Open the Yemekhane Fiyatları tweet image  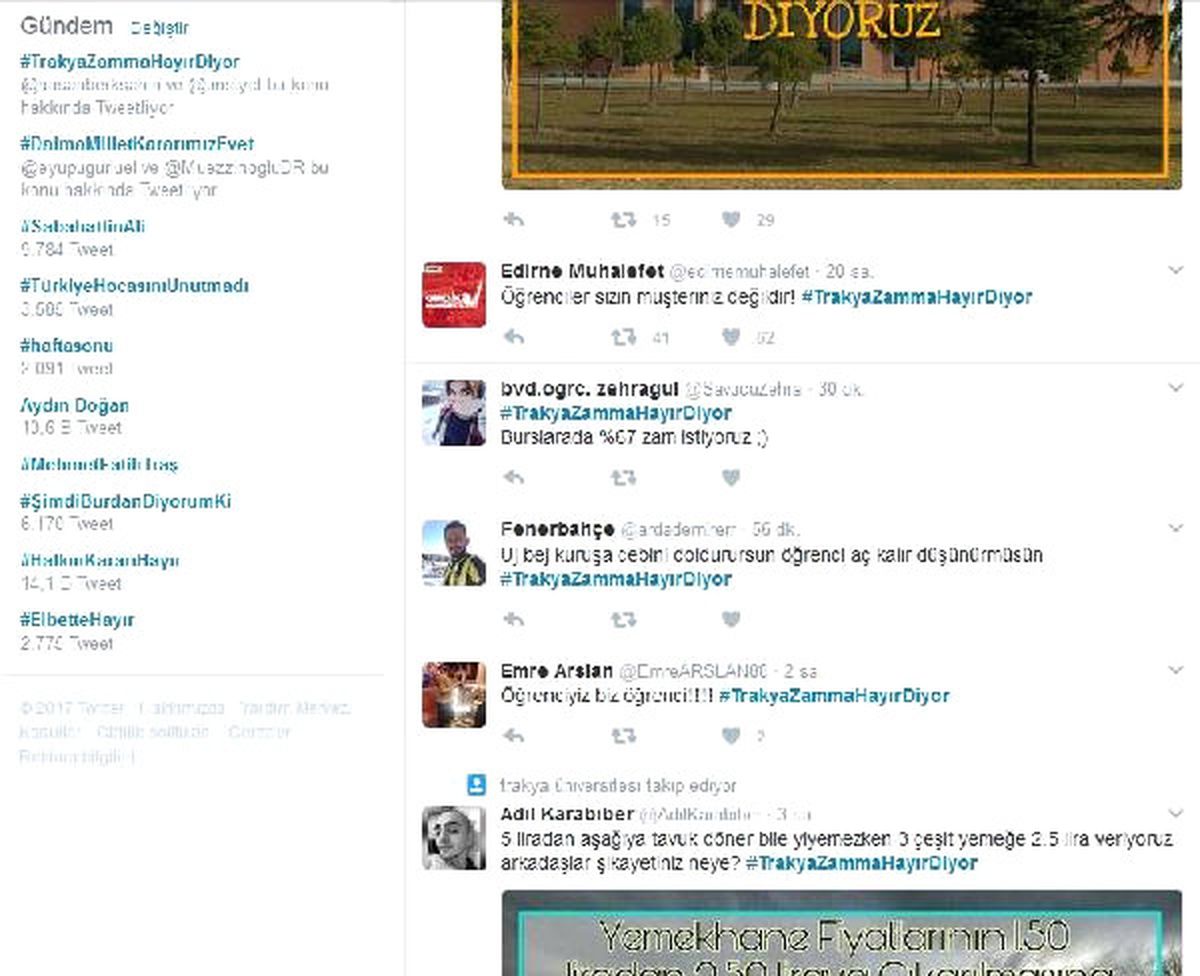coord(841,933)
